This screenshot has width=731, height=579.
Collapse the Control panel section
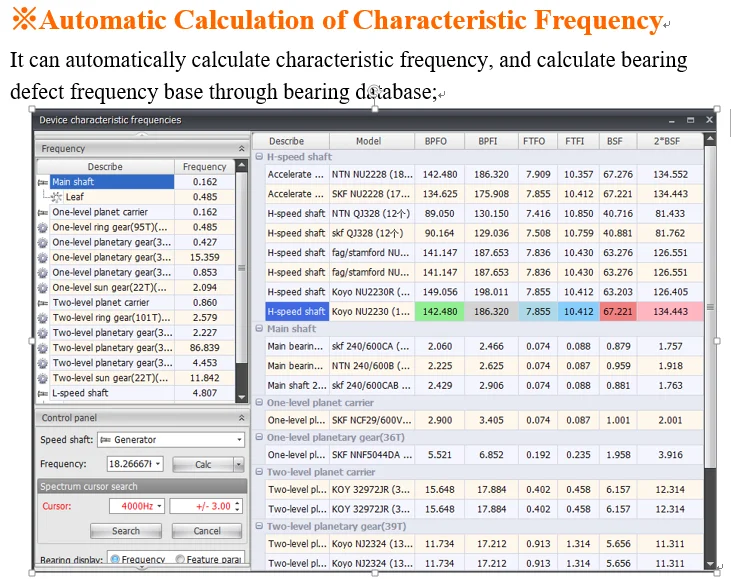(240, 418)
